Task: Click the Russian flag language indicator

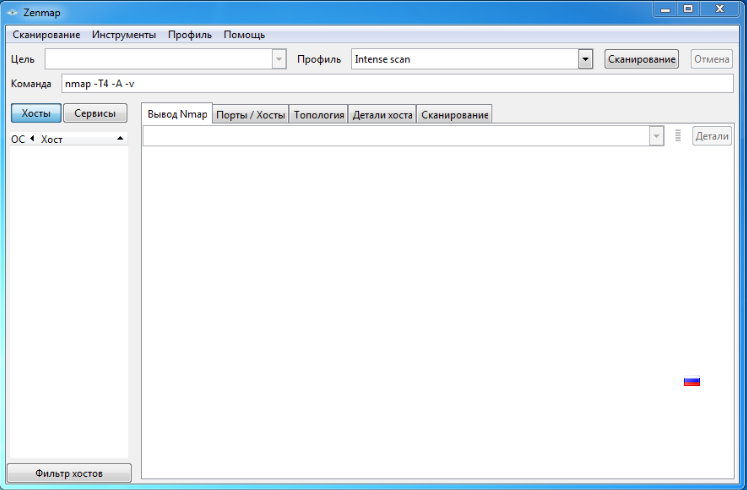Action: tap(692, 381)
